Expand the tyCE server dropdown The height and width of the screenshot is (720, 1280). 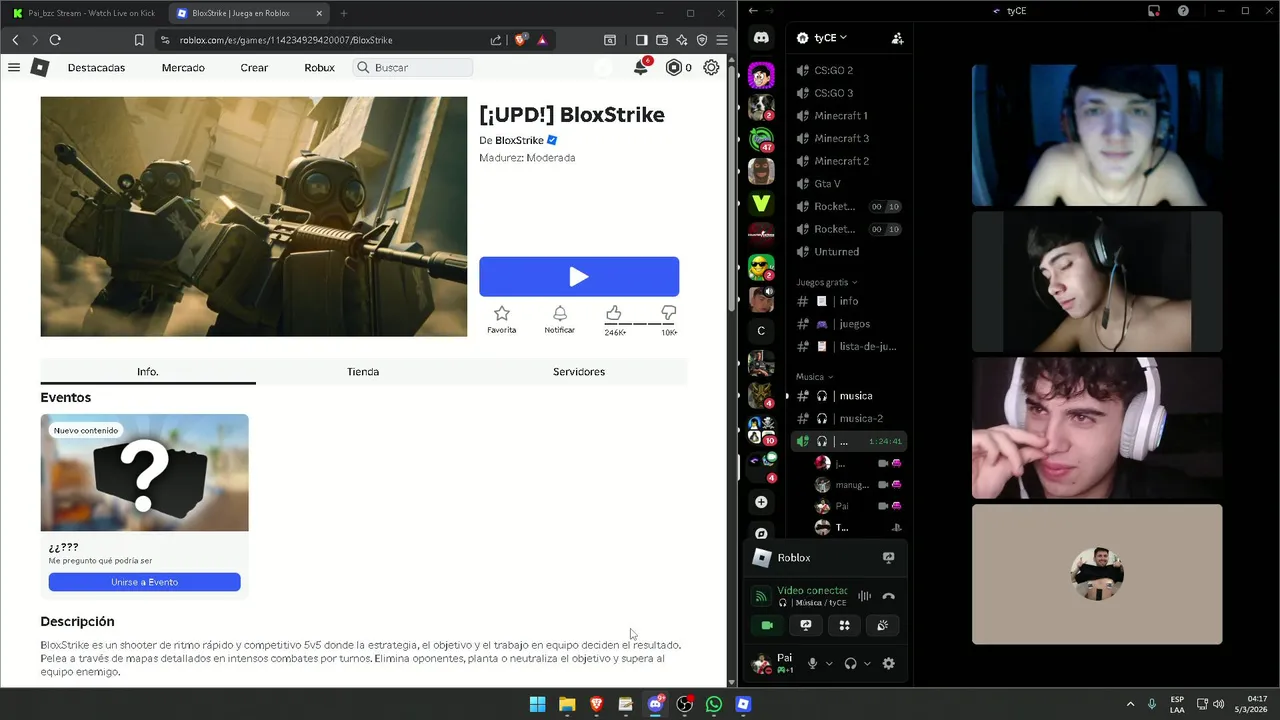(830, 38)
